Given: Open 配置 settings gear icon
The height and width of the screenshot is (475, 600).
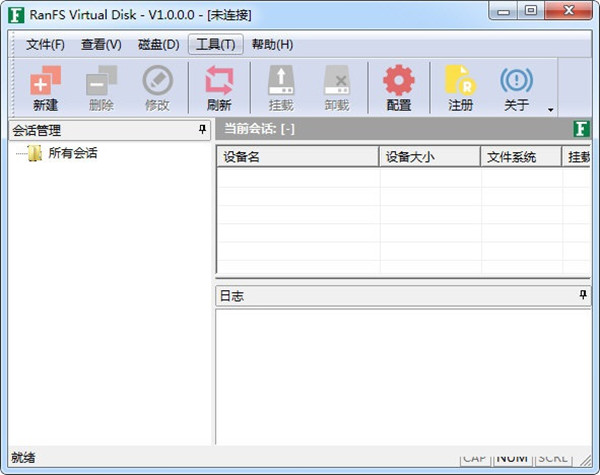Looking at the screenshot, I should (x=399, y=88).
